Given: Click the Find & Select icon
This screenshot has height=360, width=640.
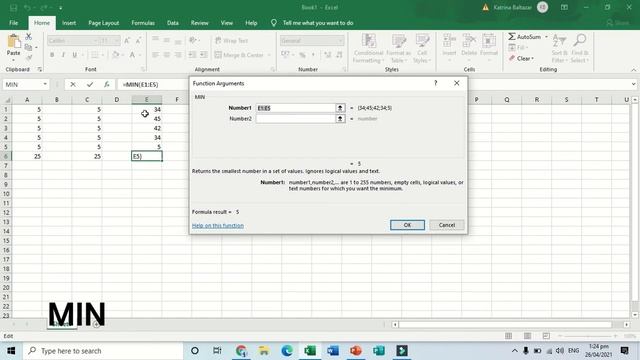Looking at the screenshot, I should [580, 41].
